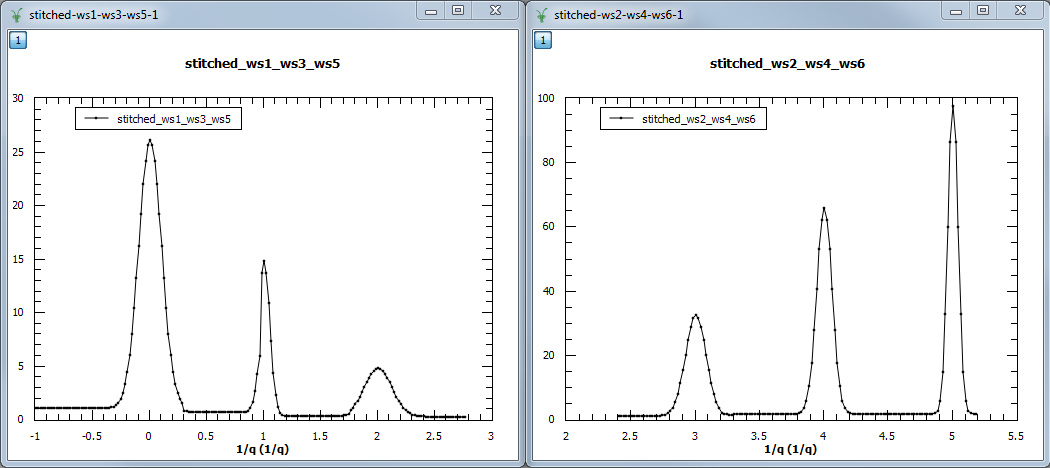Close the stitched-ws2-ws4-ws6-1 window

pos(1019,10)
